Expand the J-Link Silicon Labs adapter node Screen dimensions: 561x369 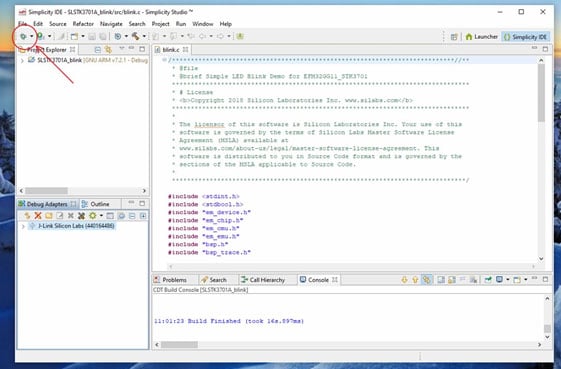click(x=23, y=226)
